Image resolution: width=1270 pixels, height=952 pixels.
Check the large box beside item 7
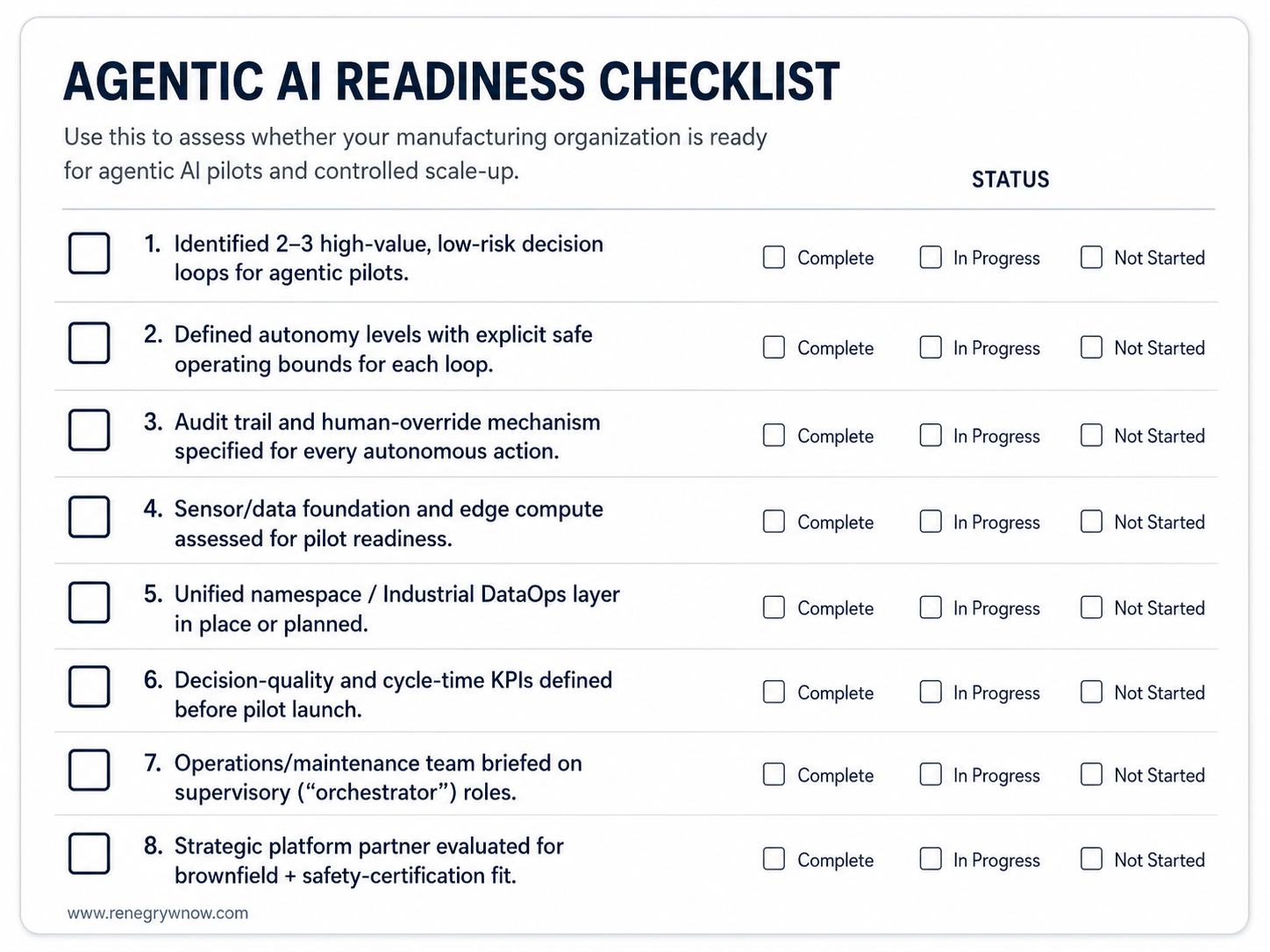coord(89,770)
